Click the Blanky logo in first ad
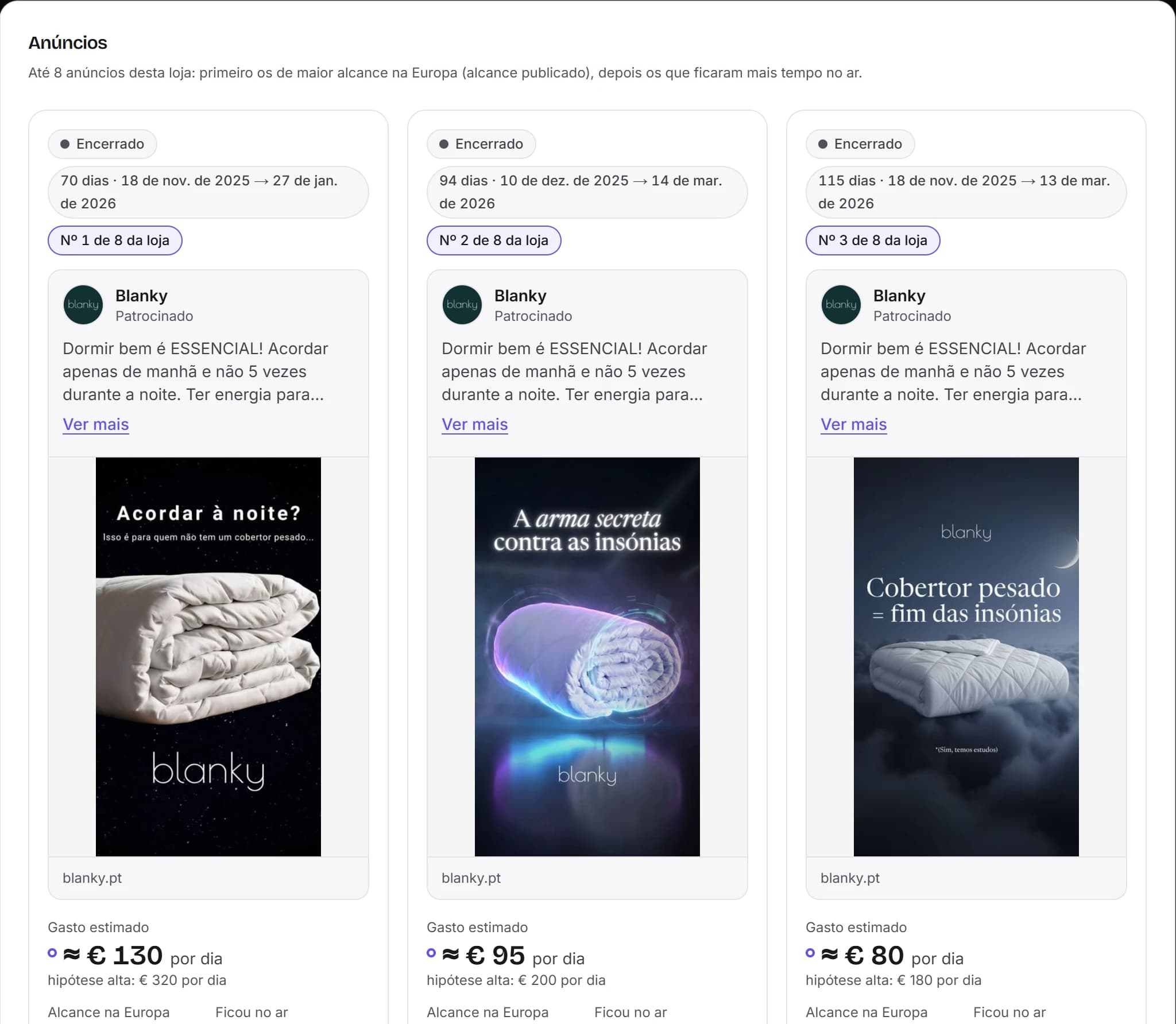 coord(83,305)
